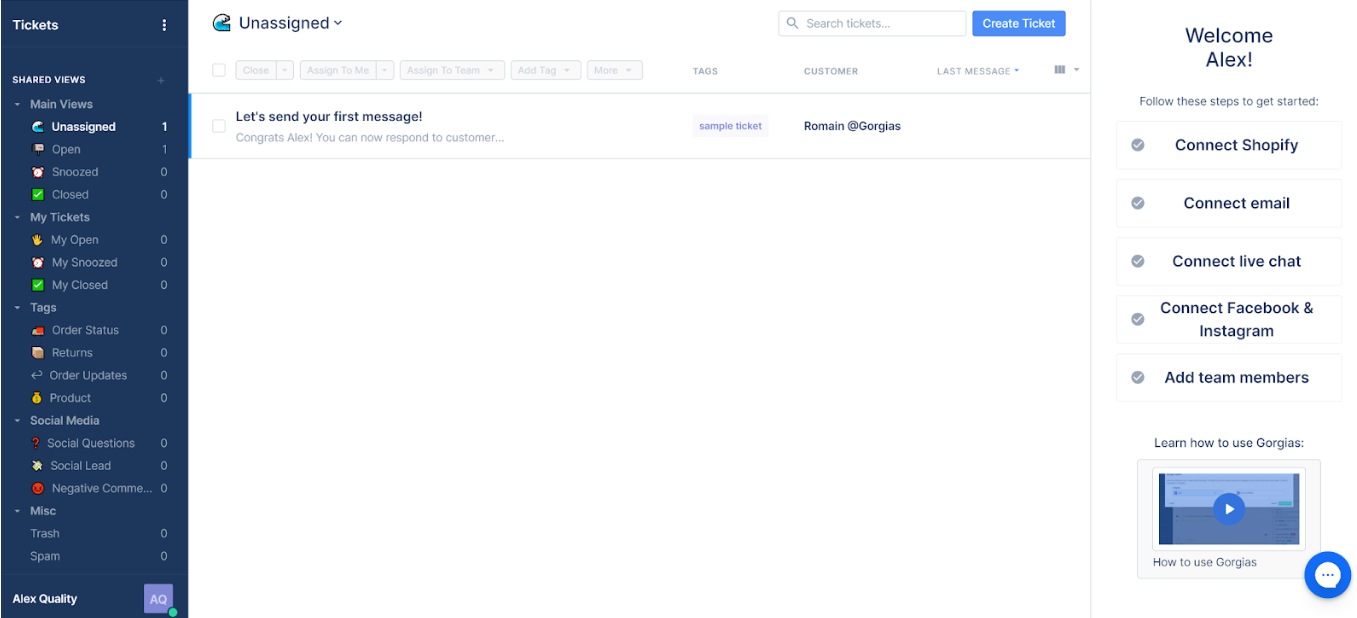Click the wave icon beside Unassigned title
1357x618 pixels.
[222, 23]
